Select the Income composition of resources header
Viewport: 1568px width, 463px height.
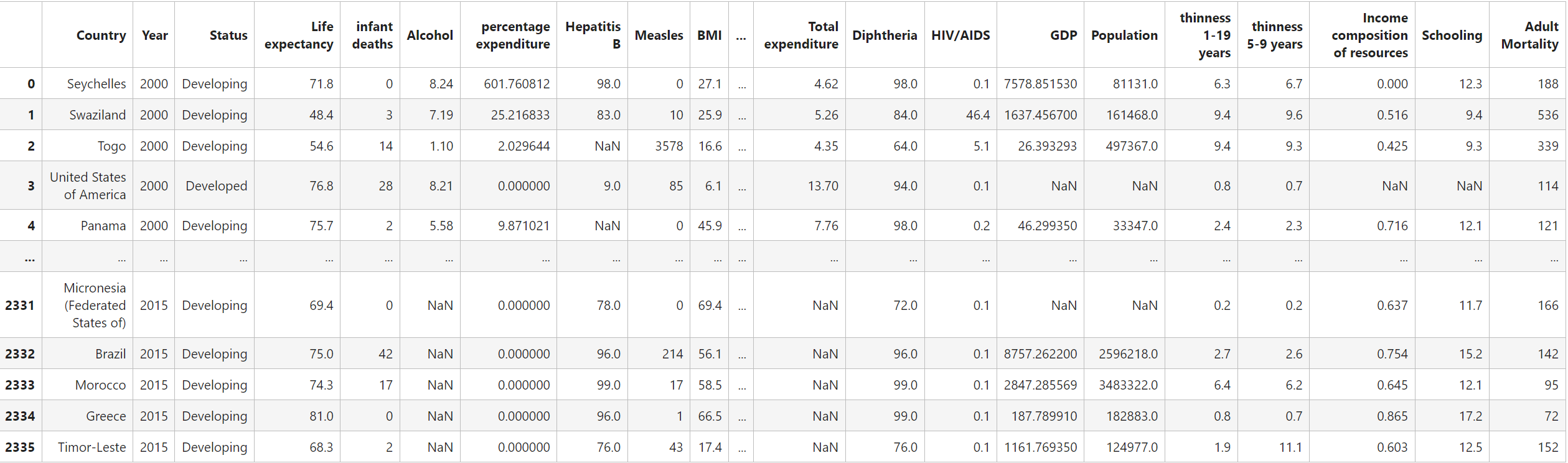pos(1369,35)
